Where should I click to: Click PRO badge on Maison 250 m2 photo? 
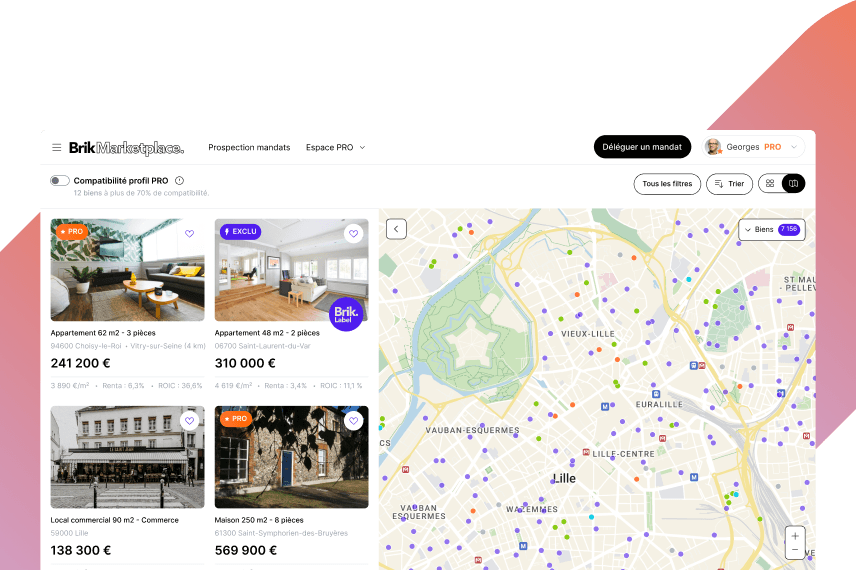pos(236,419)
